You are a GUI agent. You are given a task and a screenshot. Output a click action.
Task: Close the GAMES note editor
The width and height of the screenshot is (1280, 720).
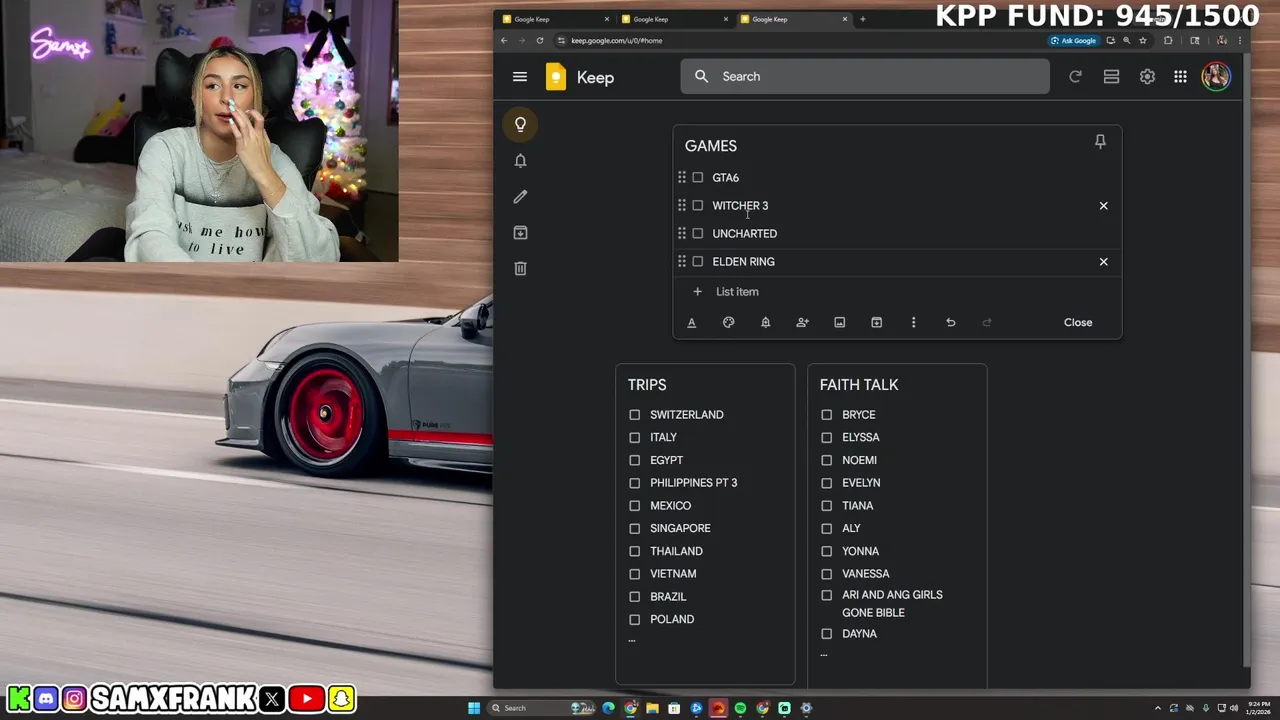coord(1078,322)
